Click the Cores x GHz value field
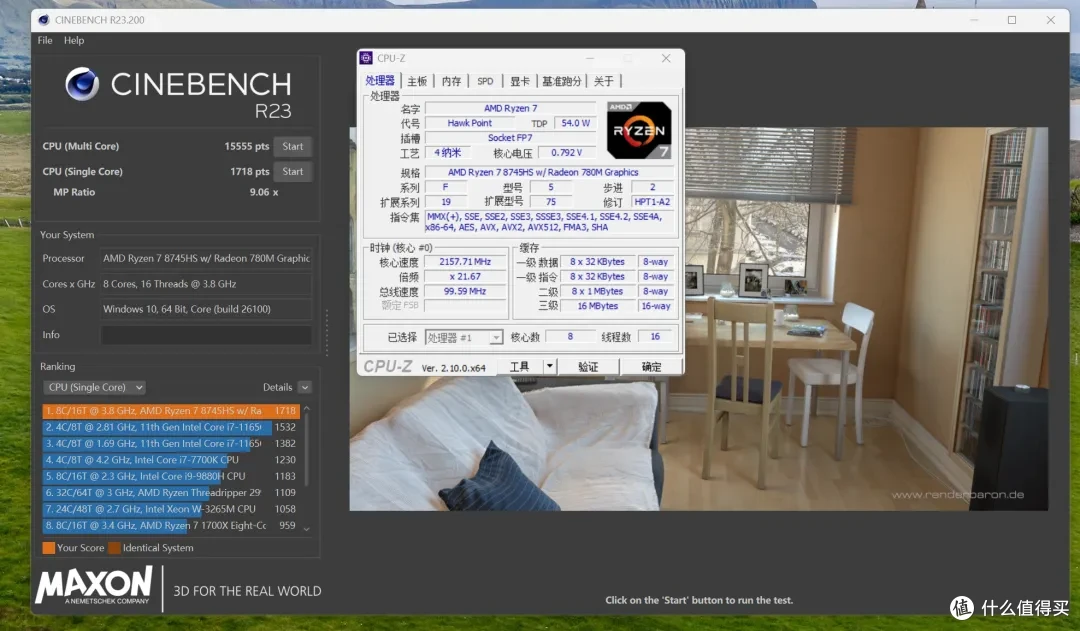 (x=206, y=284)
